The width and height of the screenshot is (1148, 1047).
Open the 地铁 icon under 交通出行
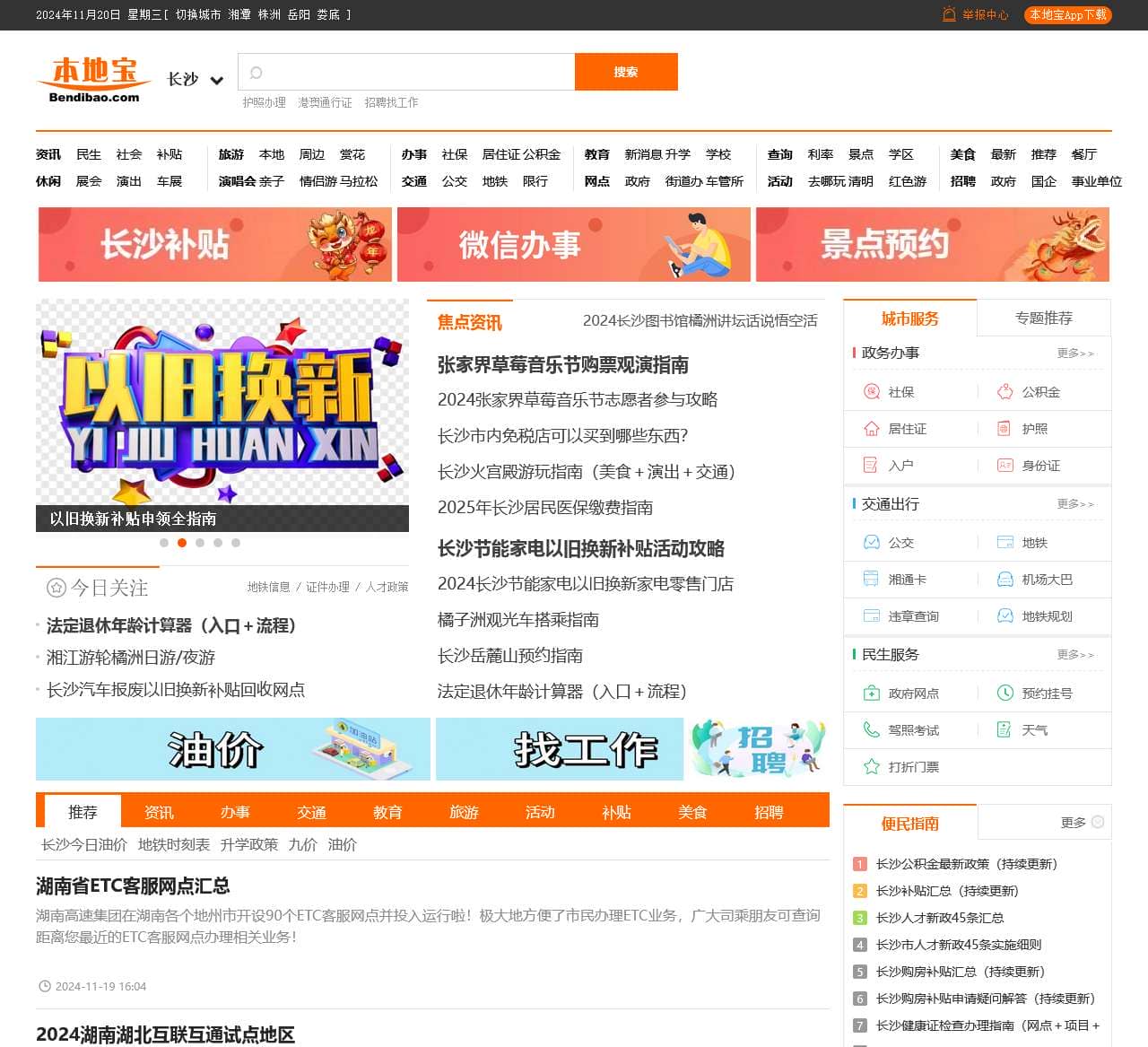(1004, 542)
